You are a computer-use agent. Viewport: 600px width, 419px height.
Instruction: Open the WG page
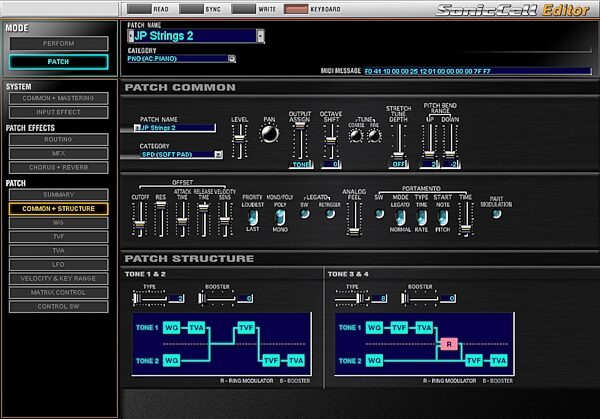(59, 223)
